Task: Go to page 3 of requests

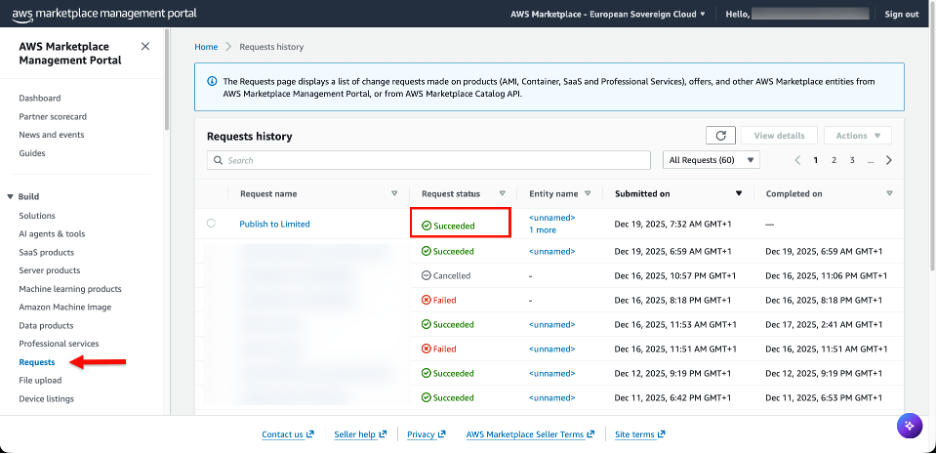Action: (852, 160)
